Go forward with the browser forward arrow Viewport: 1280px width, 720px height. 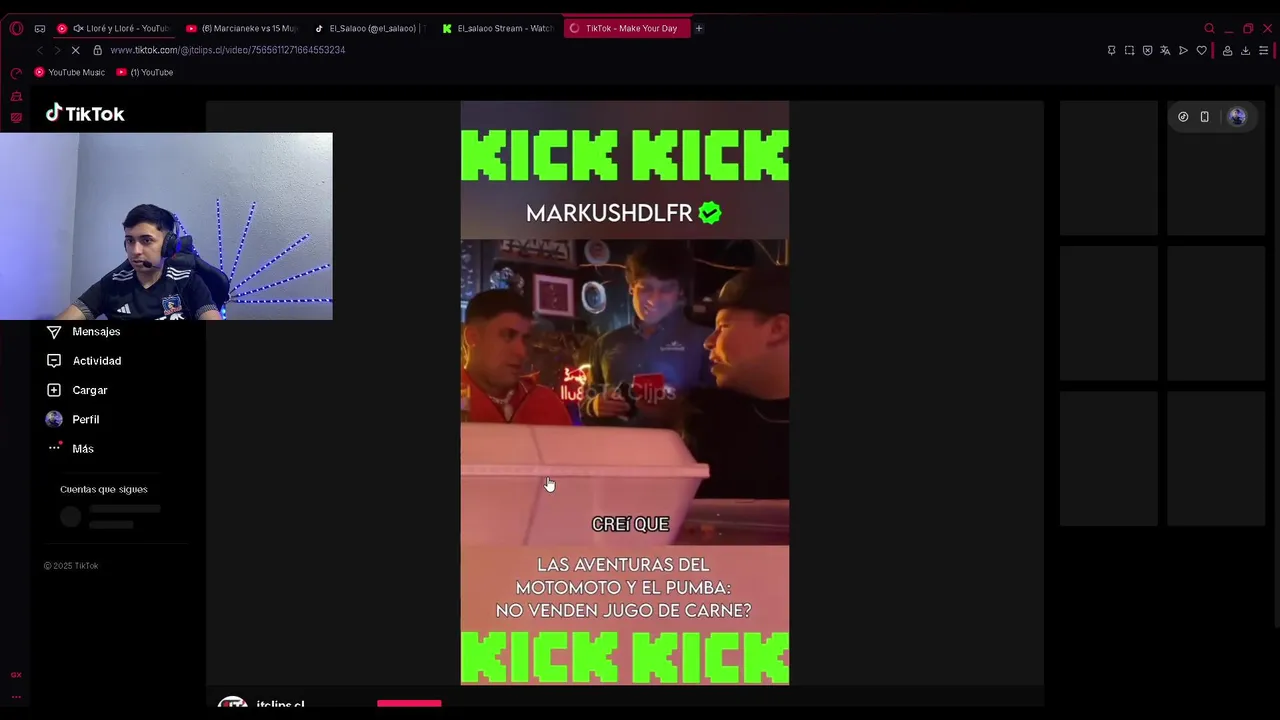tap(57, 50)
